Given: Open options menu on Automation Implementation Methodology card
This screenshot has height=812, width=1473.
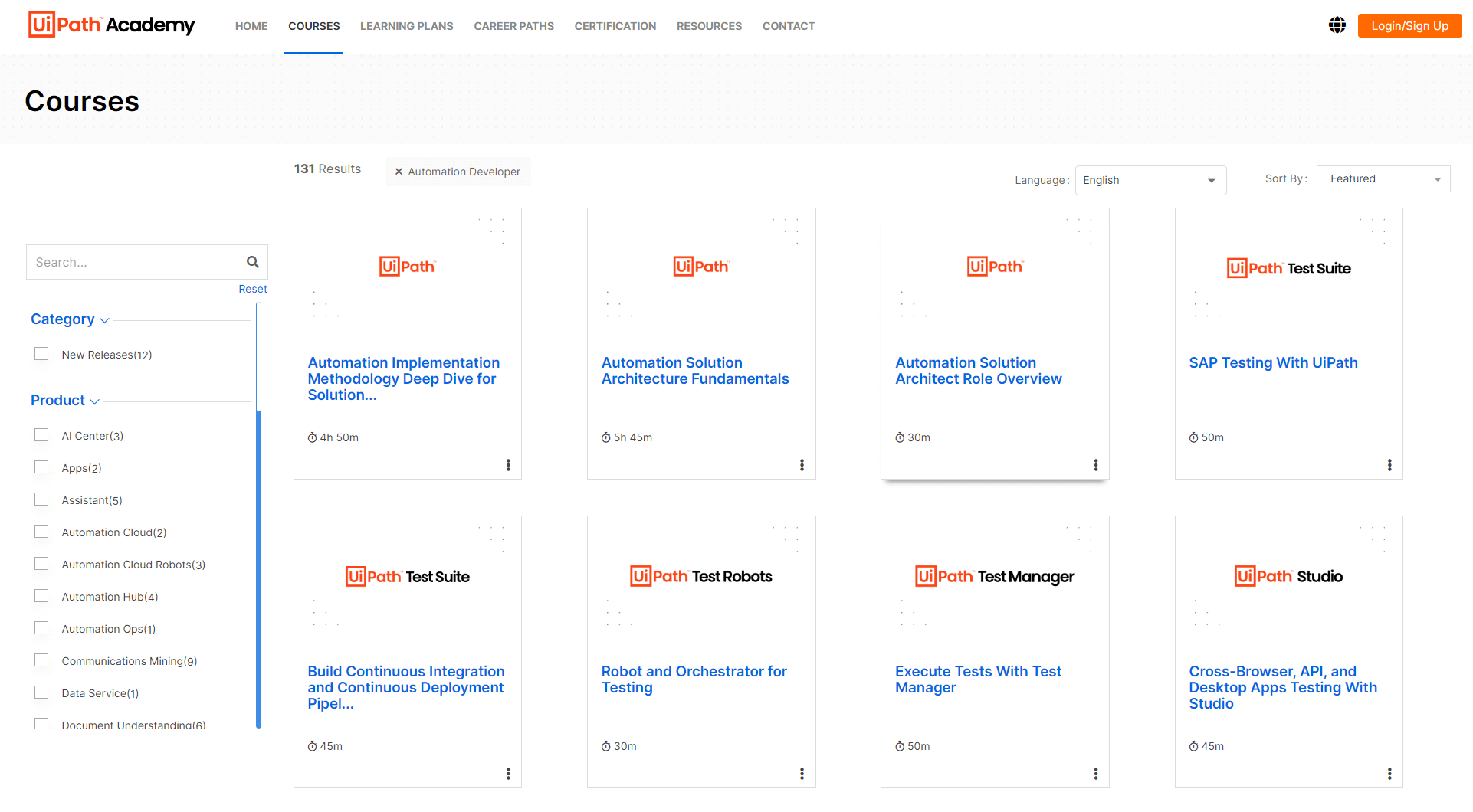Looking at the screenshot, I should point(508,465).
